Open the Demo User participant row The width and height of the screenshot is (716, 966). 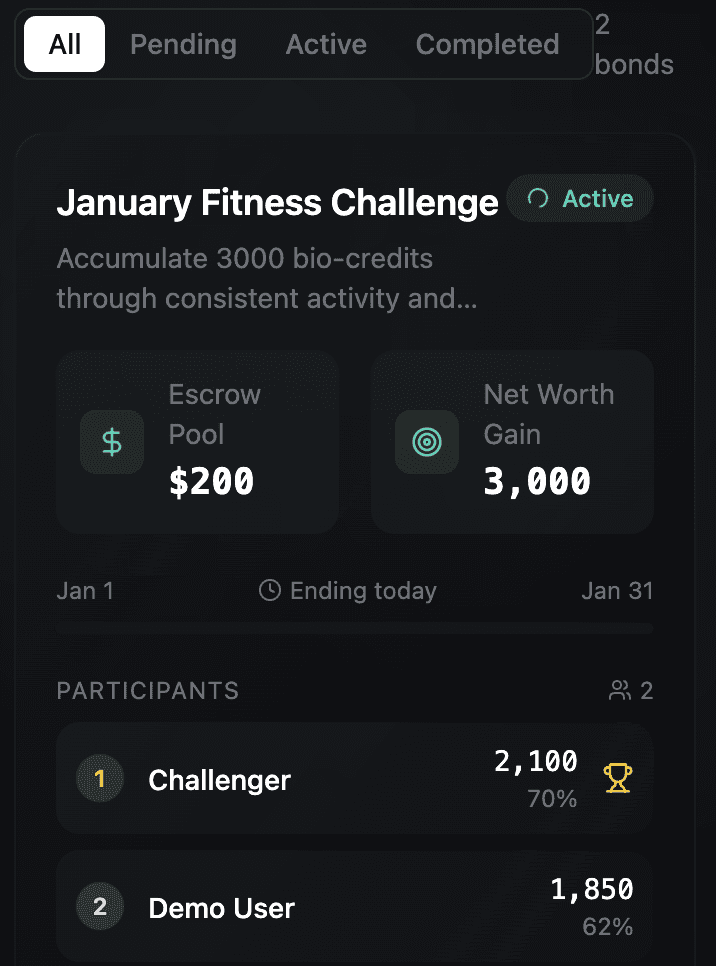point(355,906)
